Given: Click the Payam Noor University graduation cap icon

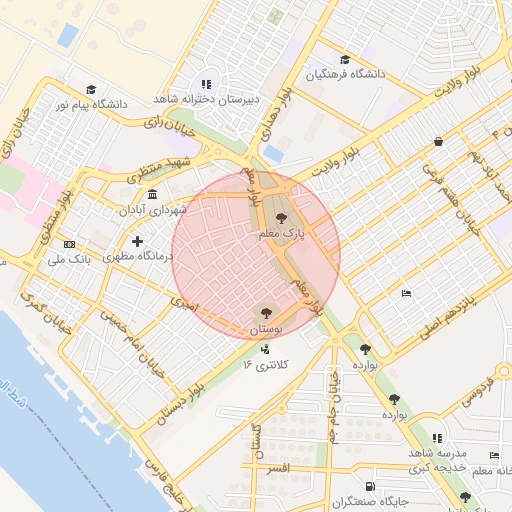Looking at the screenshot, I should [91, 90].
